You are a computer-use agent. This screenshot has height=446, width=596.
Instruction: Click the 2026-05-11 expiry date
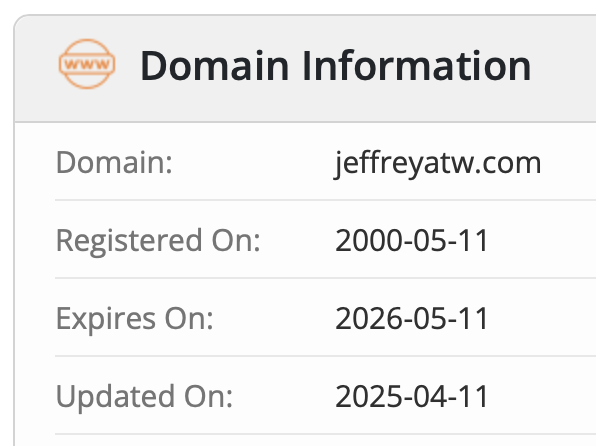pyautogui.click(x=412, y=318)
